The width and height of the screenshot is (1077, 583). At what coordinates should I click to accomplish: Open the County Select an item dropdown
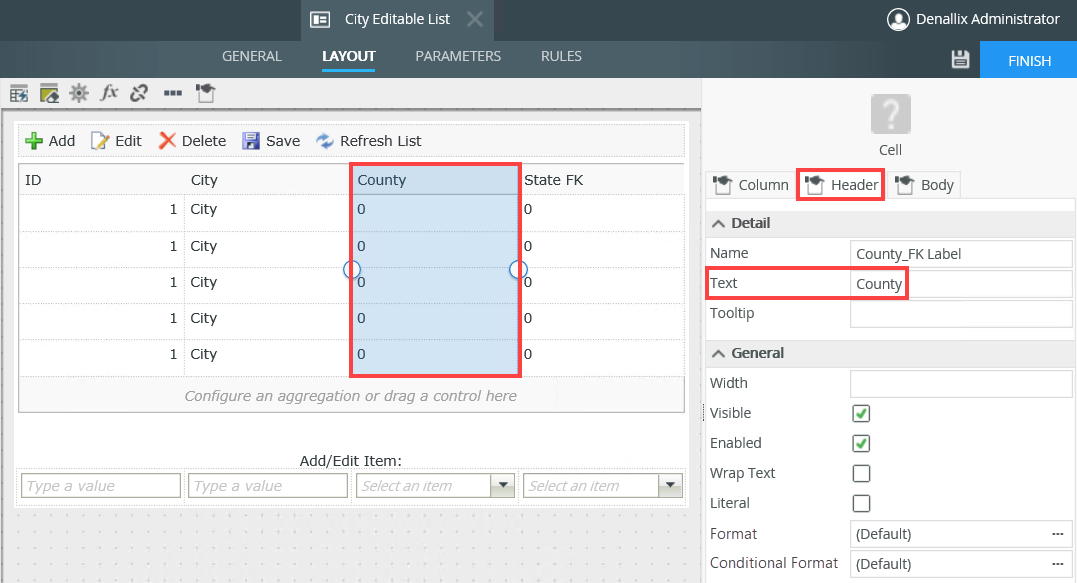(503, 485)
